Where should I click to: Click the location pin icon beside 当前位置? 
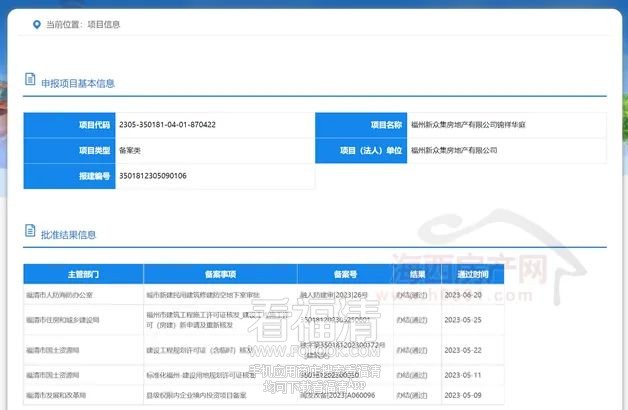click(x=36, y=22)
